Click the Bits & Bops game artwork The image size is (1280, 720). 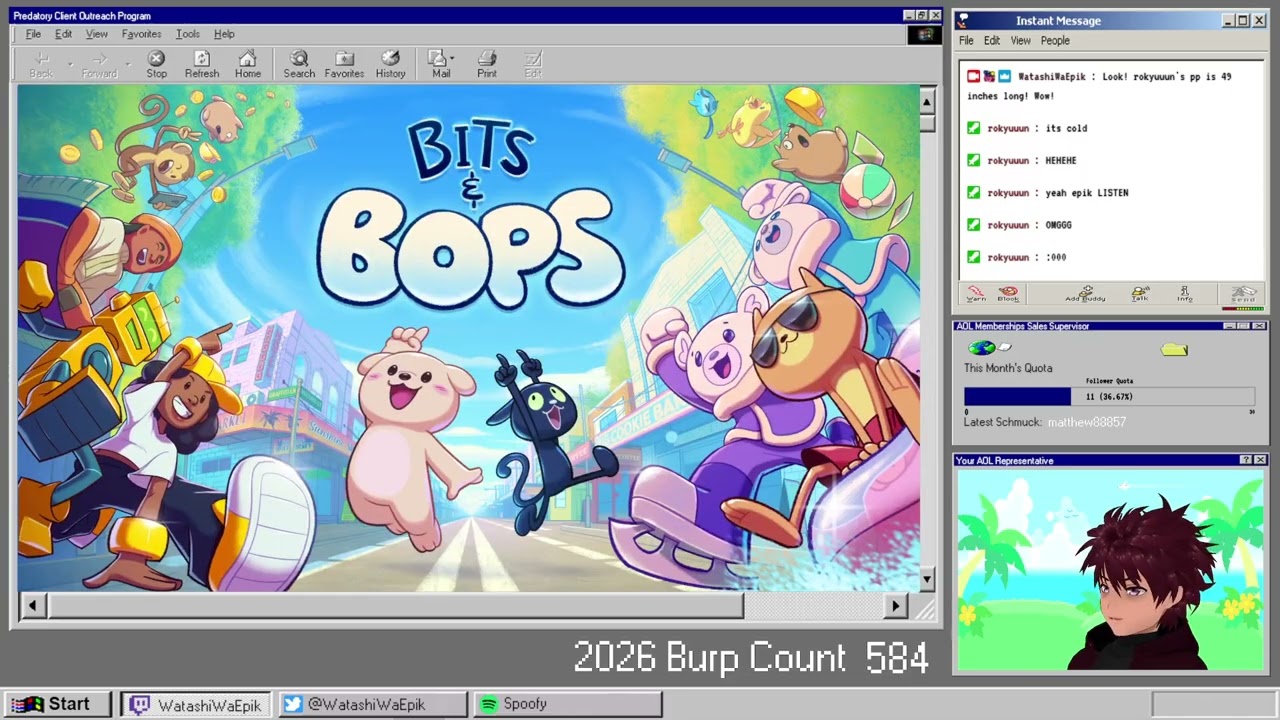468,338
